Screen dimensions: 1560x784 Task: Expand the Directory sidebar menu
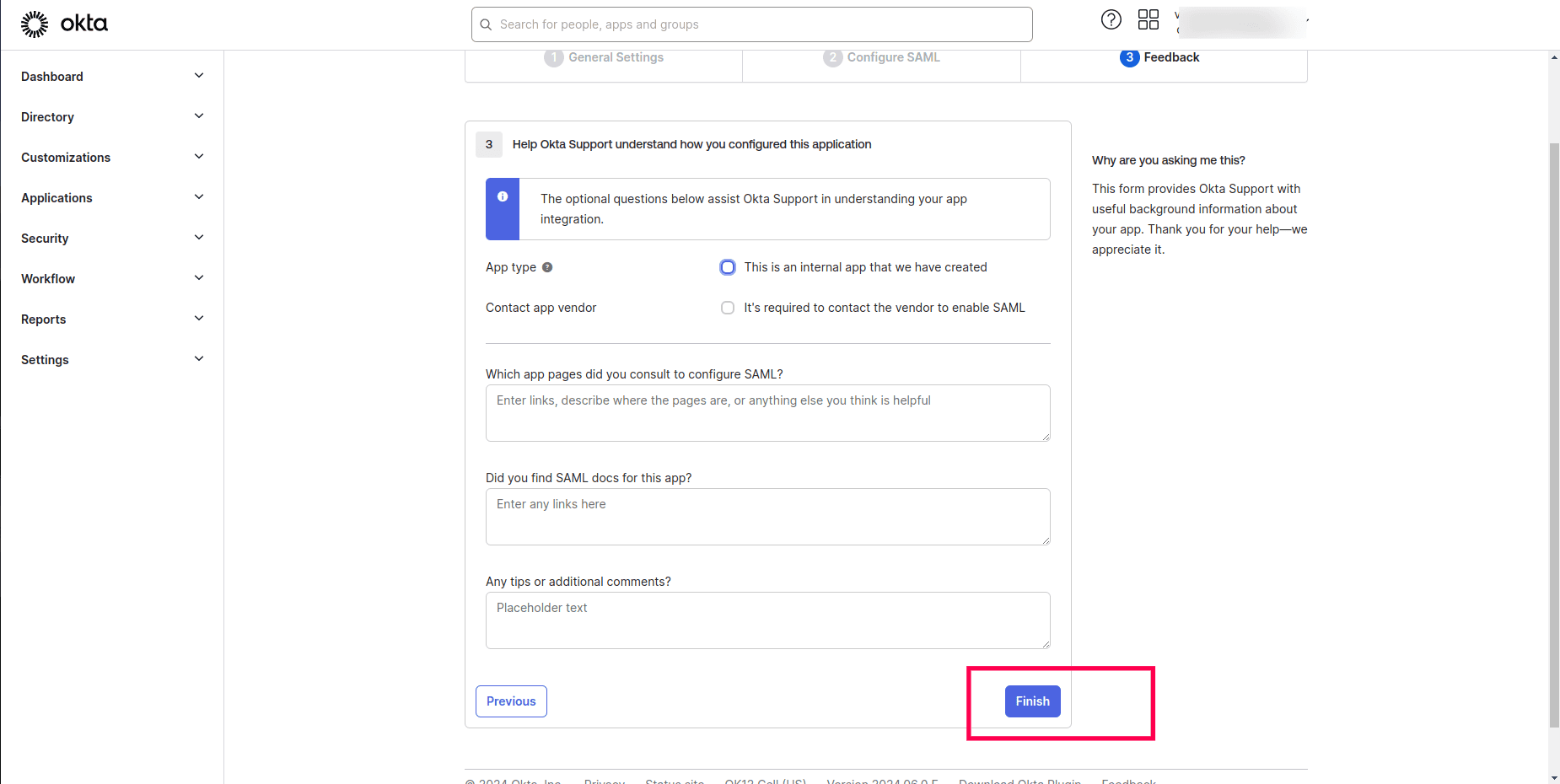[x=199, y=116]
